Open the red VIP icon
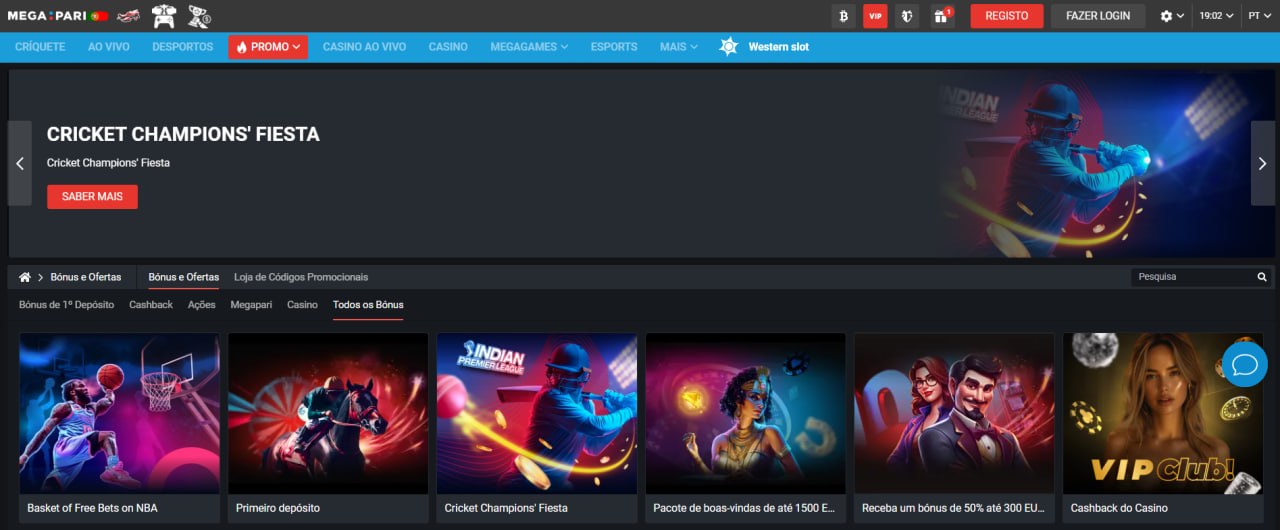Screen dimensions: 1280x530 coord(875,16)
